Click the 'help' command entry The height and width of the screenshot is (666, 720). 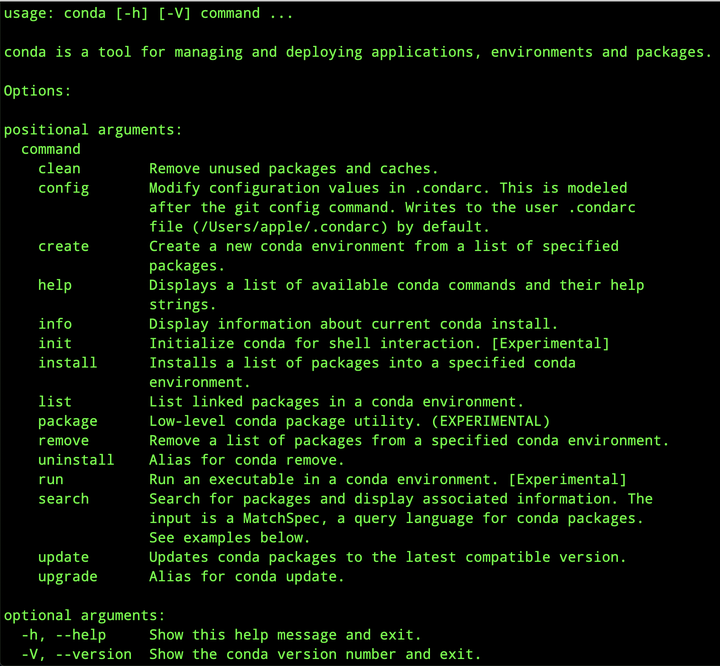[55, 285]
